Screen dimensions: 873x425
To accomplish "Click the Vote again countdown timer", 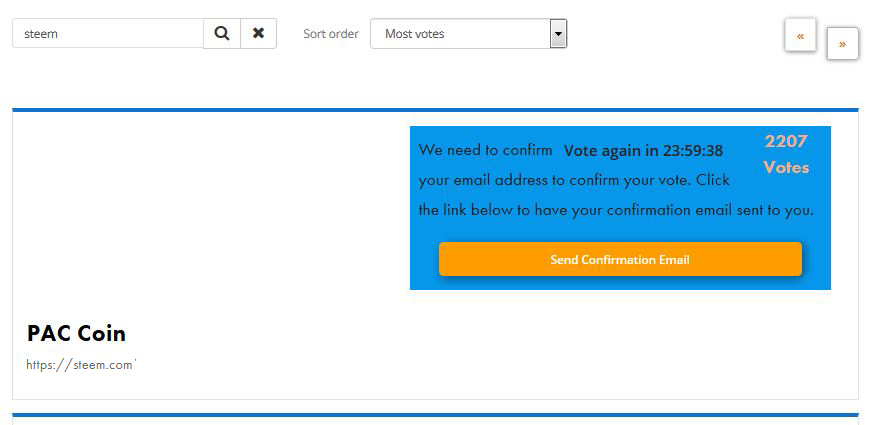I will point(643,151).
